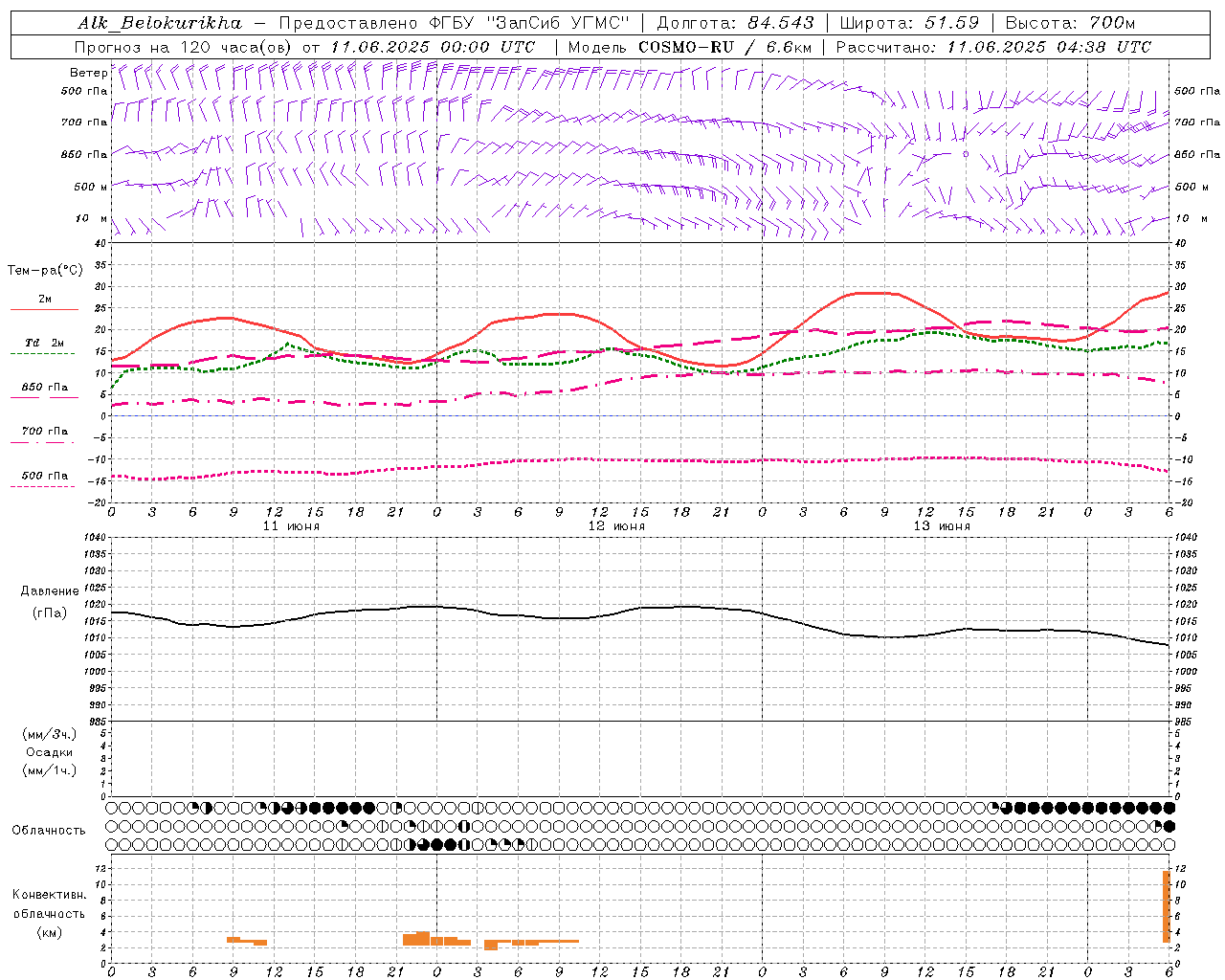Image resolution: width=1225 pixels, height=980 pixels.
Task: Click the dashed line sample under Td 2м legend
Action: (42, 354)
